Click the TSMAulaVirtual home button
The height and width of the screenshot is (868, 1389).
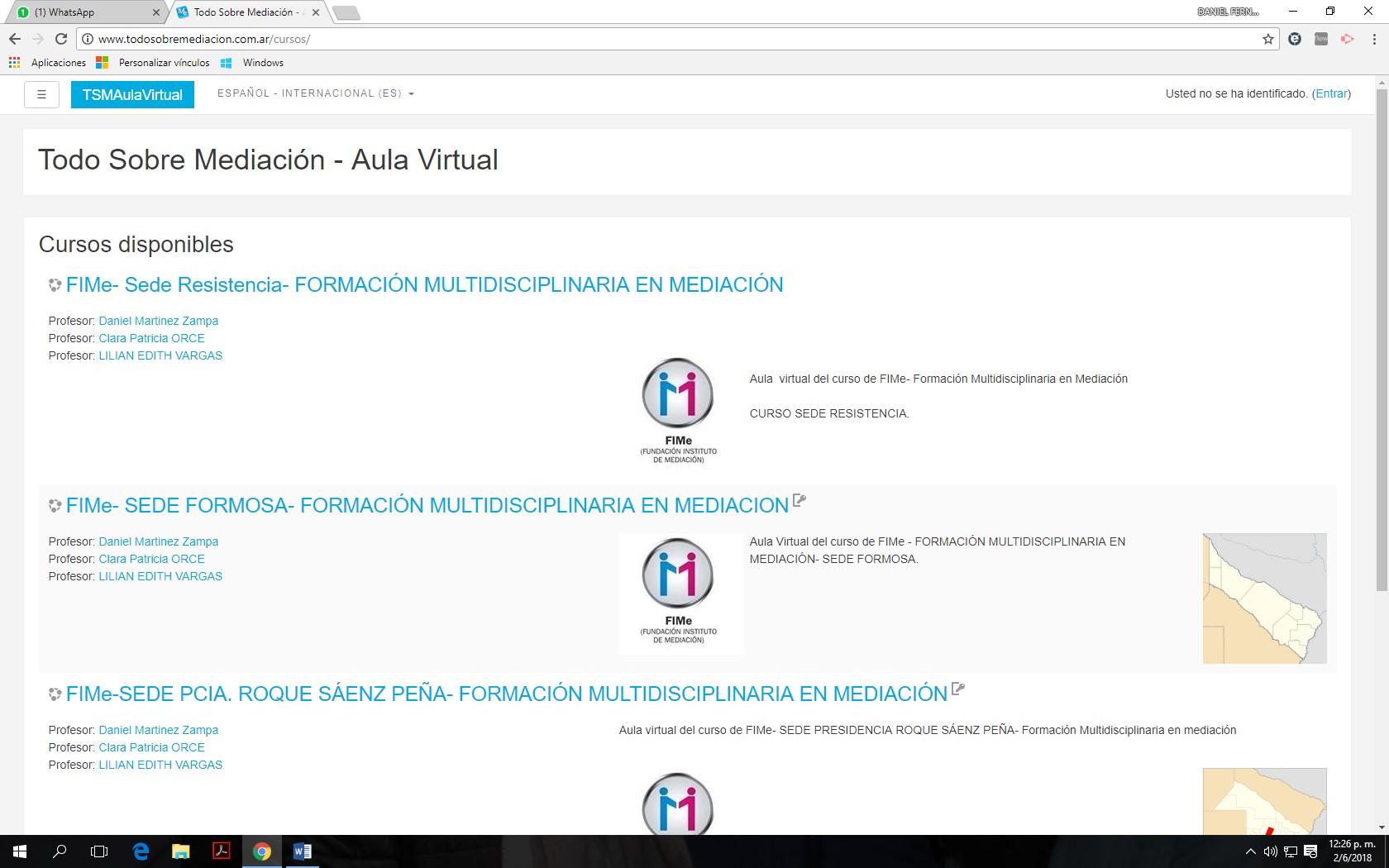point(132,94)
